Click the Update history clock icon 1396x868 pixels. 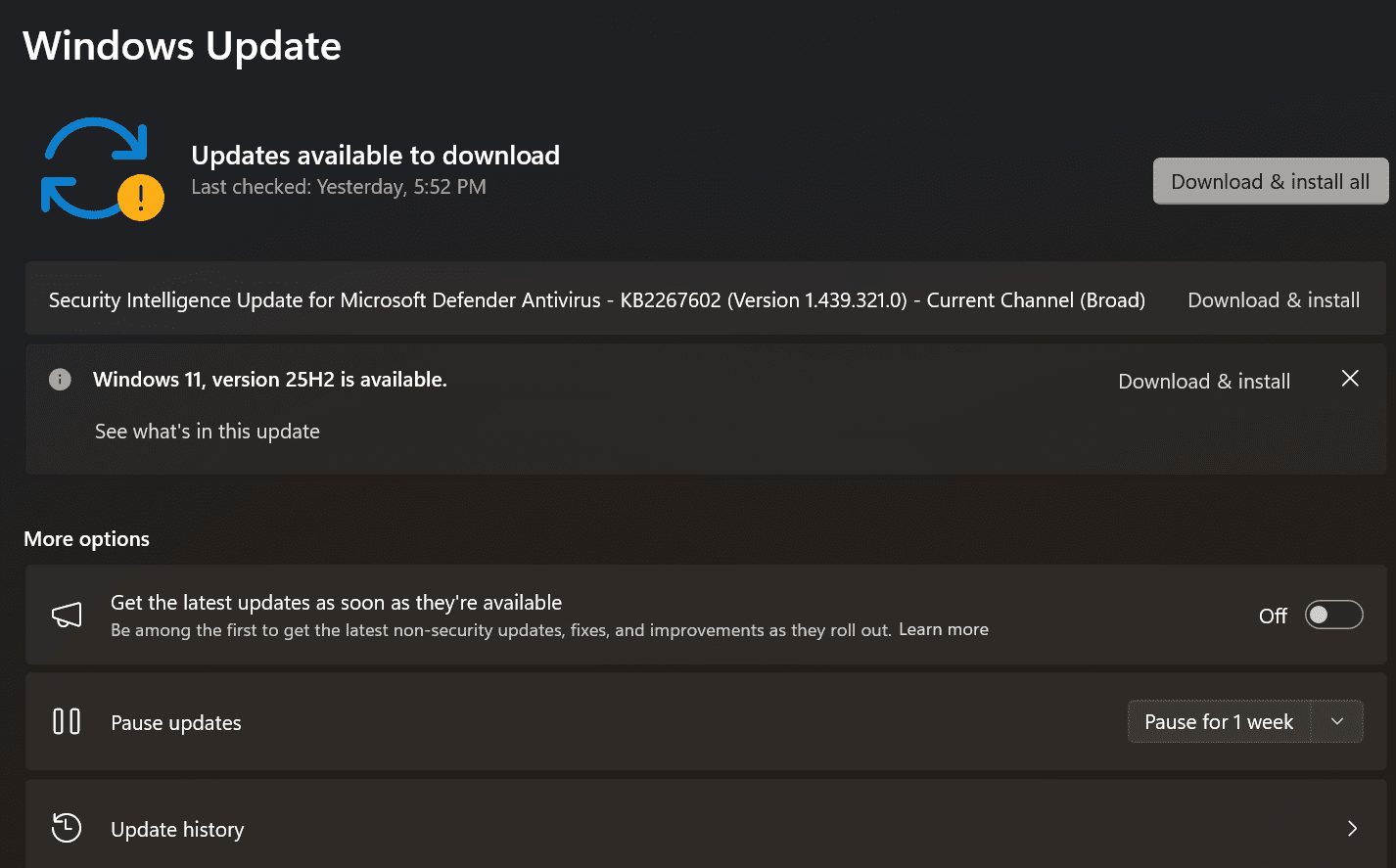(x=67, y=829)
